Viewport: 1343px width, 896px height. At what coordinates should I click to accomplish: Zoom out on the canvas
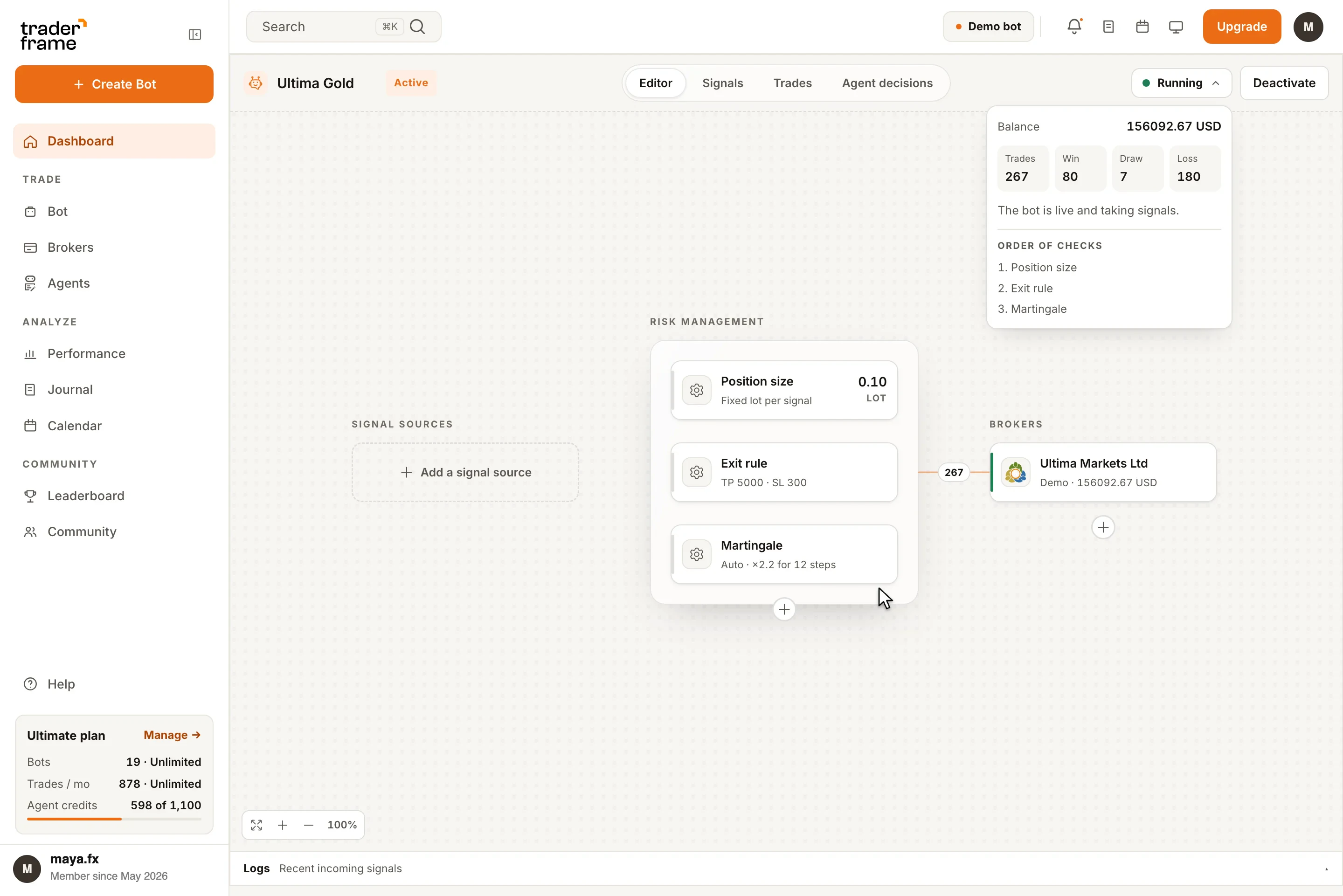pyautogui.click(x=309, y=825)
